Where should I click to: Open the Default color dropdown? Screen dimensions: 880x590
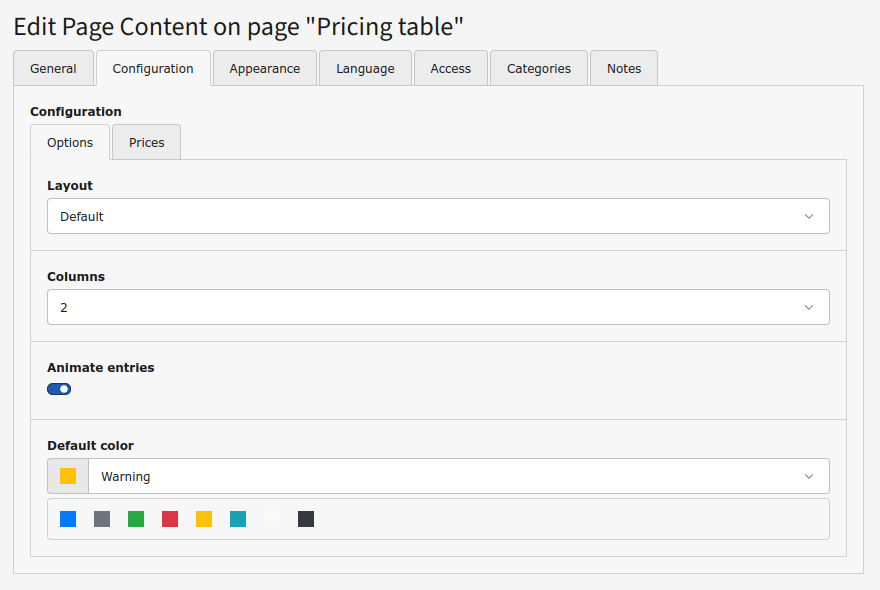tap(458, 476)
